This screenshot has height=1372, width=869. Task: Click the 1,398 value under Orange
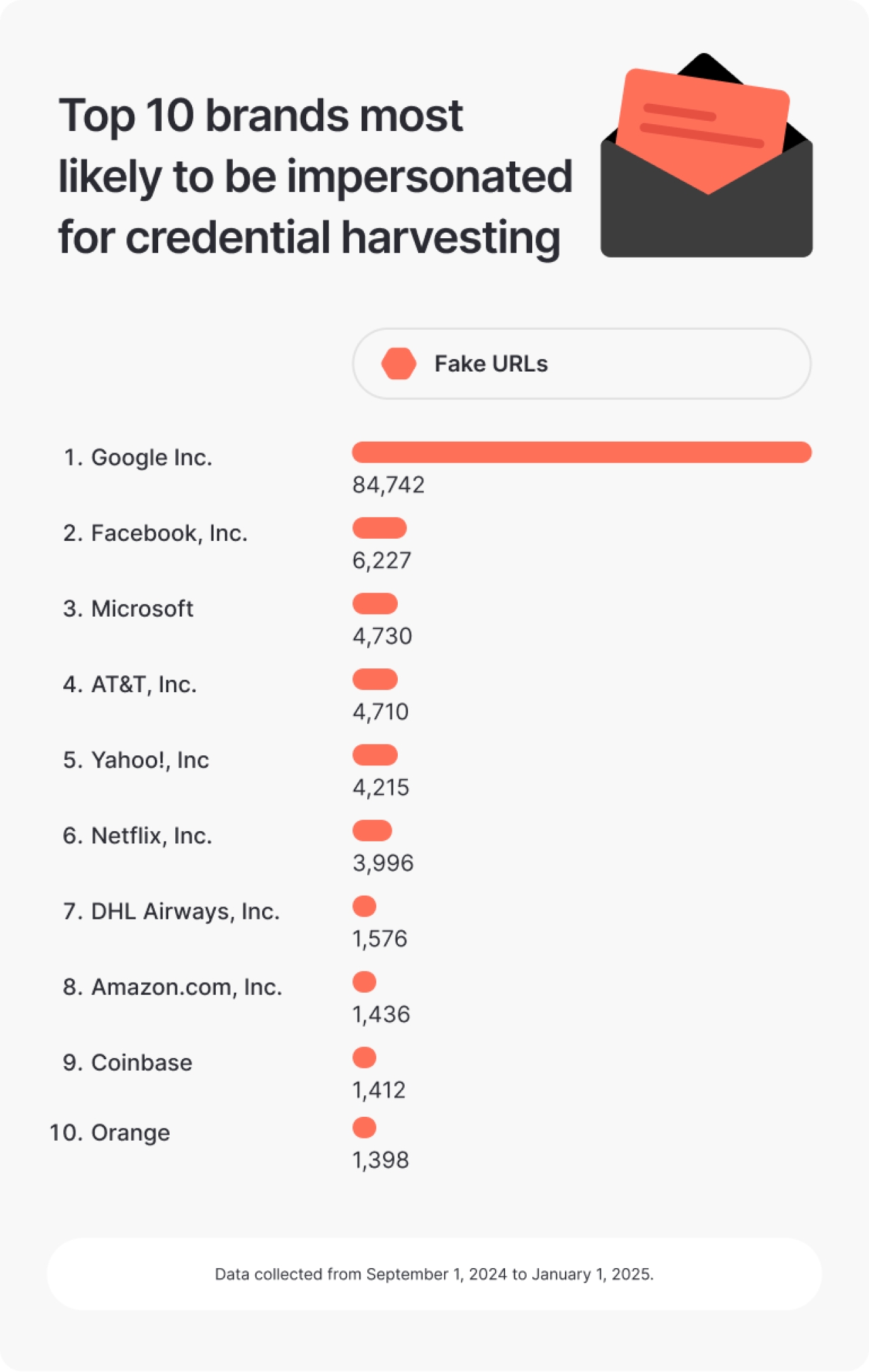pyautogui.click(x=380, y=1160)
